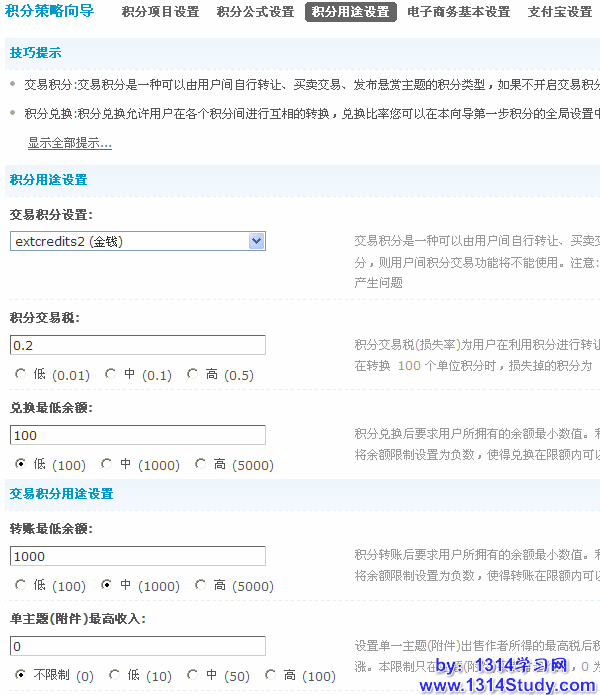Click 显示全部提示 link

pos(69,143)
